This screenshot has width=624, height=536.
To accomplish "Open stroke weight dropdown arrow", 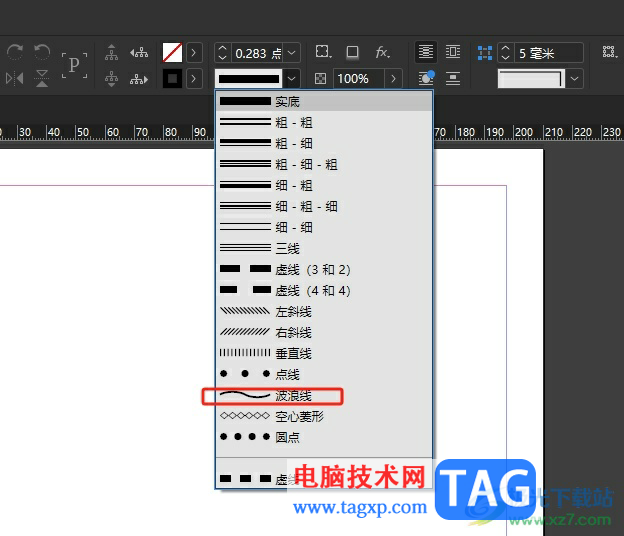I will point(292,53).
